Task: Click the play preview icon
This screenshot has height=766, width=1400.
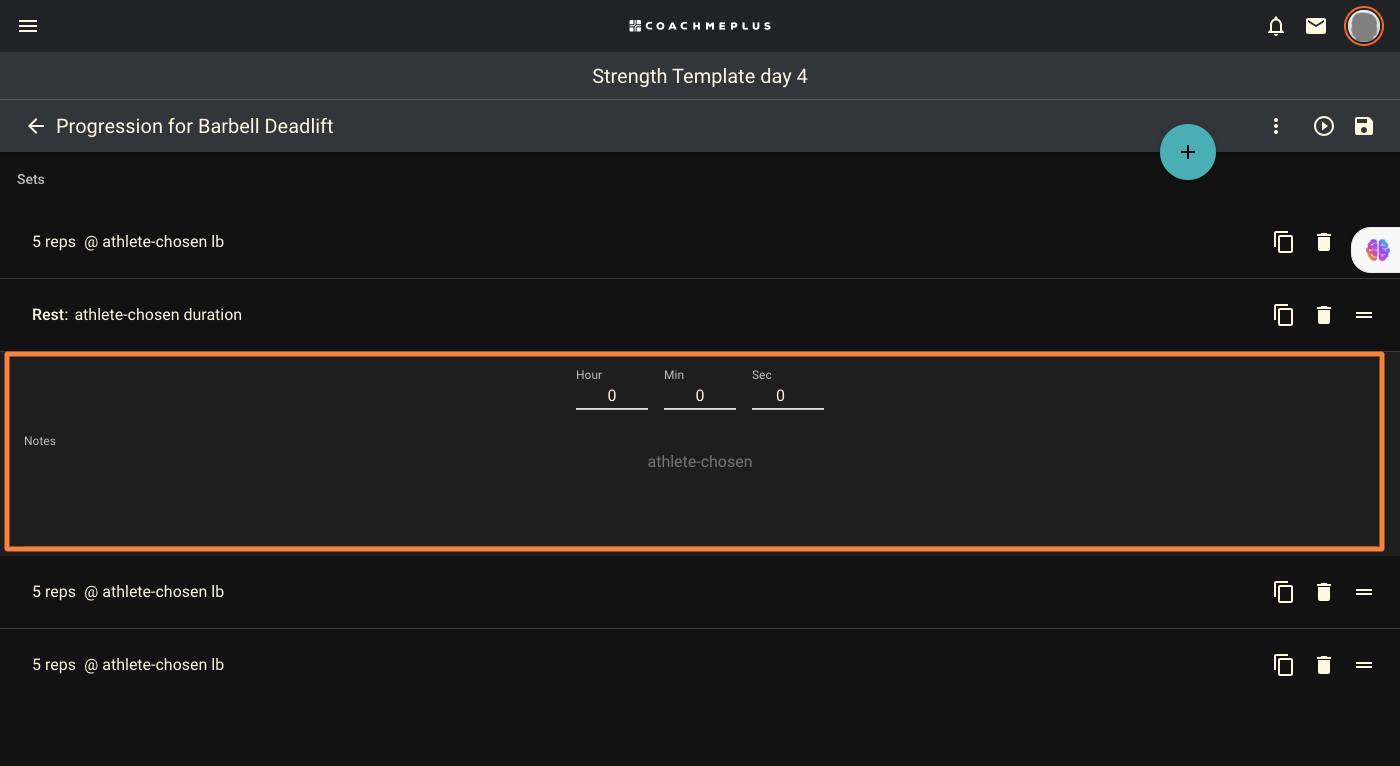Action: click(1324, 126)
